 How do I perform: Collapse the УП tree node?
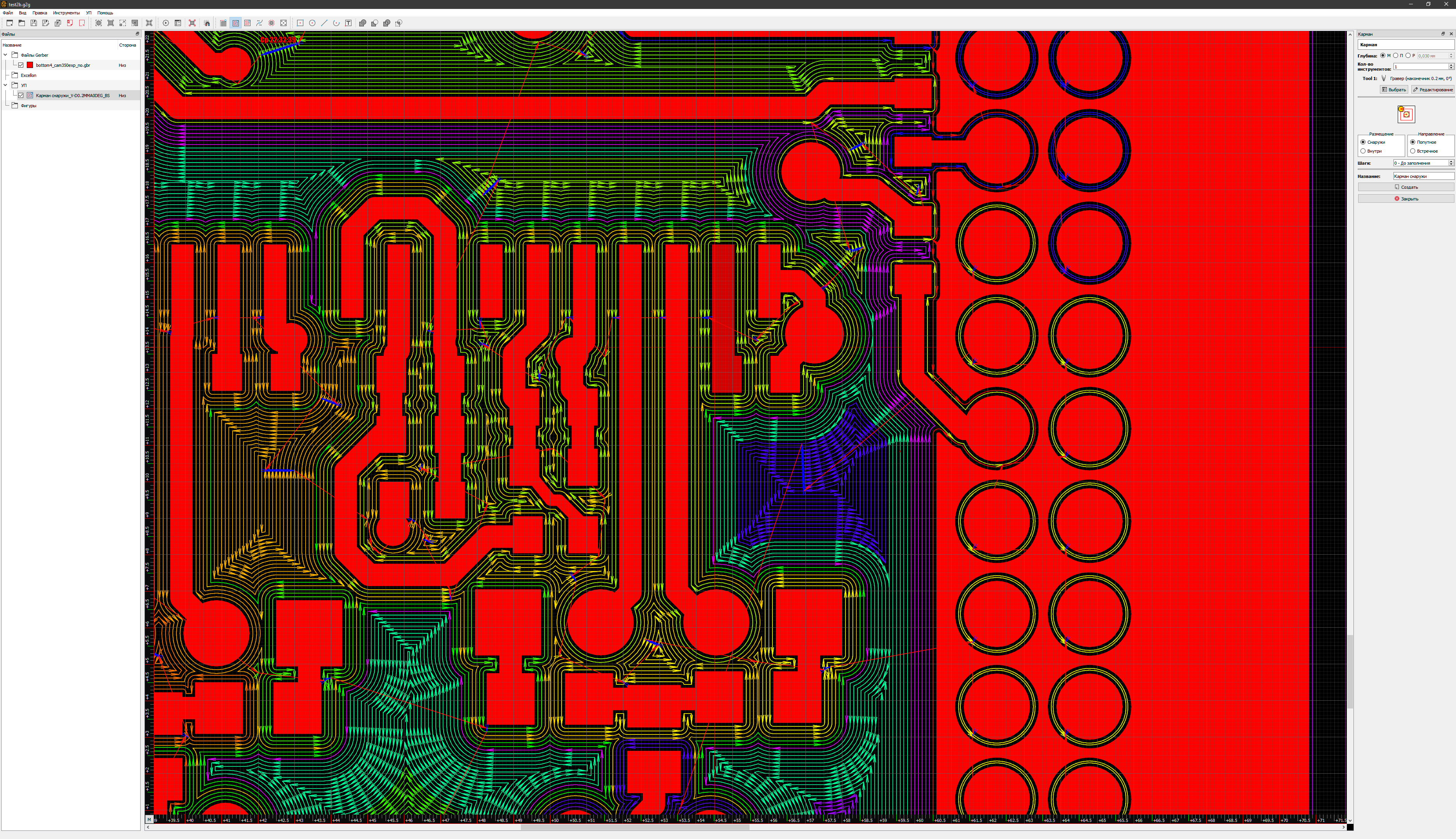[x=6, y=85]
